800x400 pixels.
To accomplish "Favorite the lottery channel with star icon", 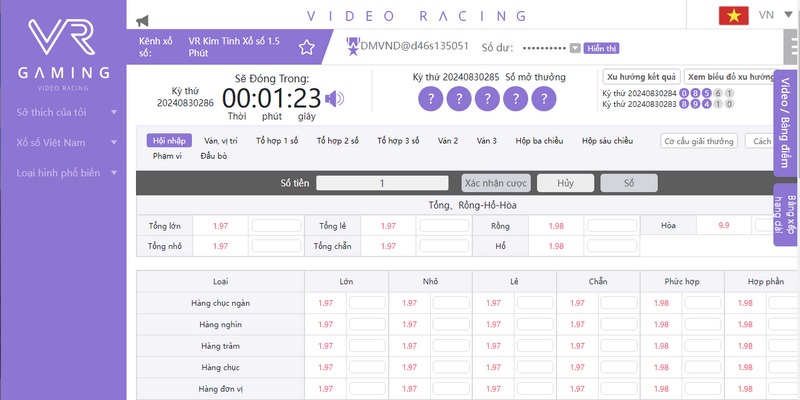I will (x=307, y=47).
